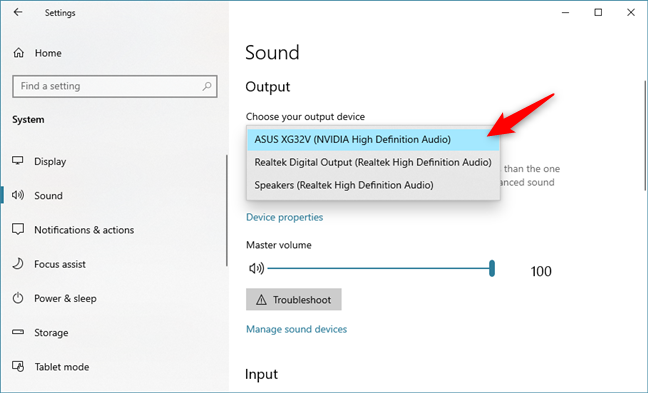648x393 pixels.
Task: Click the Choose your output device label
Action: (x=305, y=117)
